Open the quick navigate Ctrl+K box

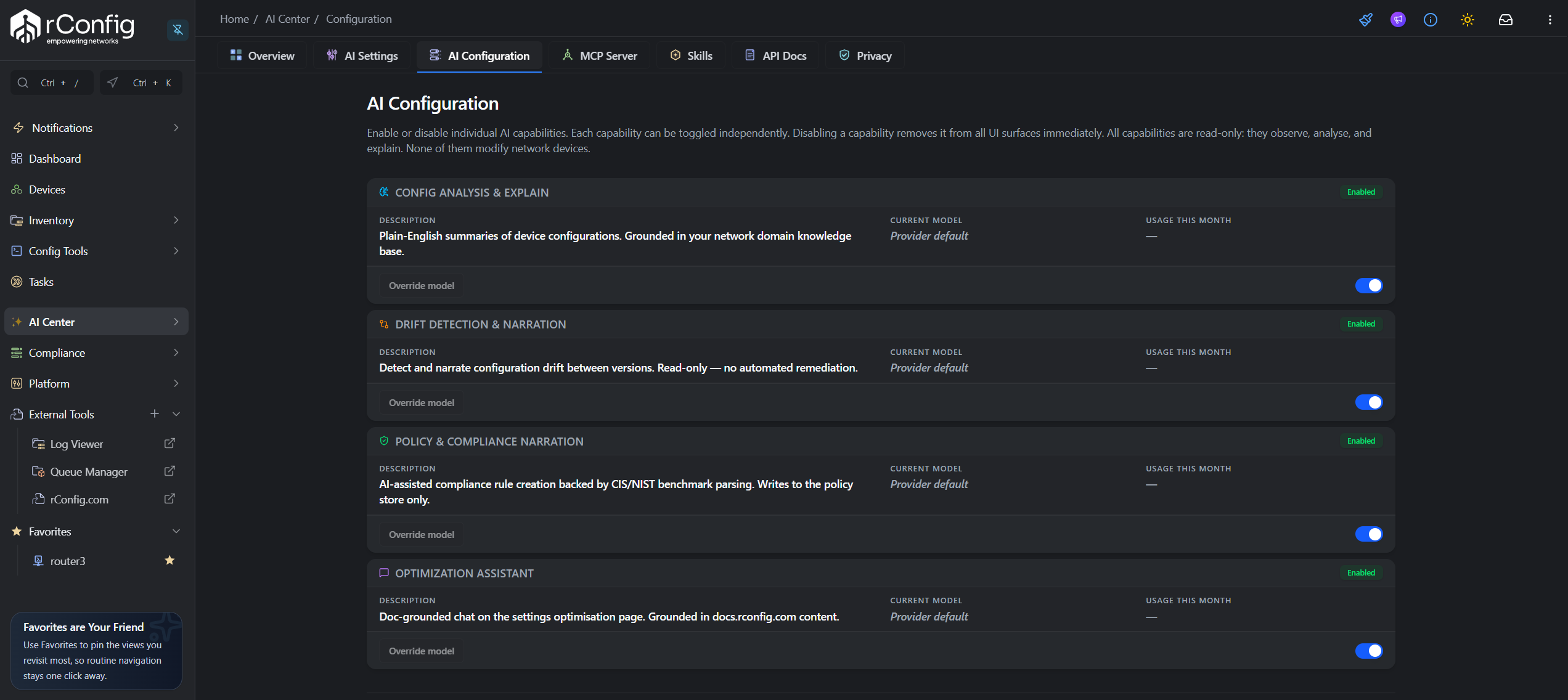point(141,83)
